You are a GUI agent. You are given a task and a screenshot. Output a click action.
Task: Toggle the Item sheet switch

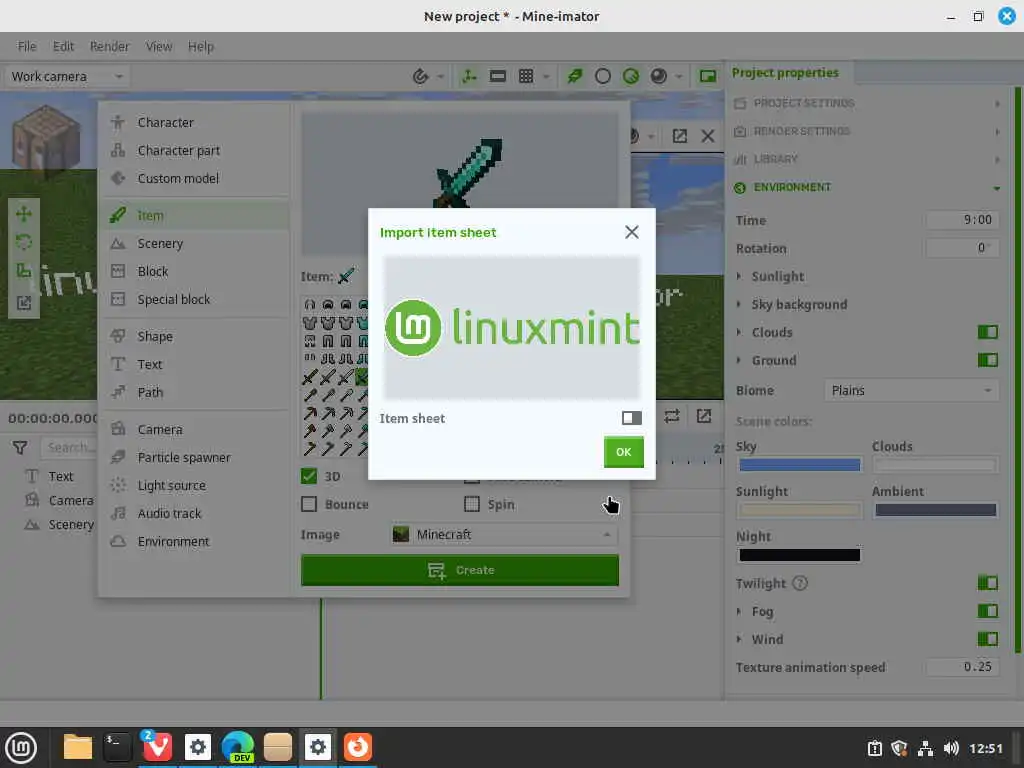point(631,418)
